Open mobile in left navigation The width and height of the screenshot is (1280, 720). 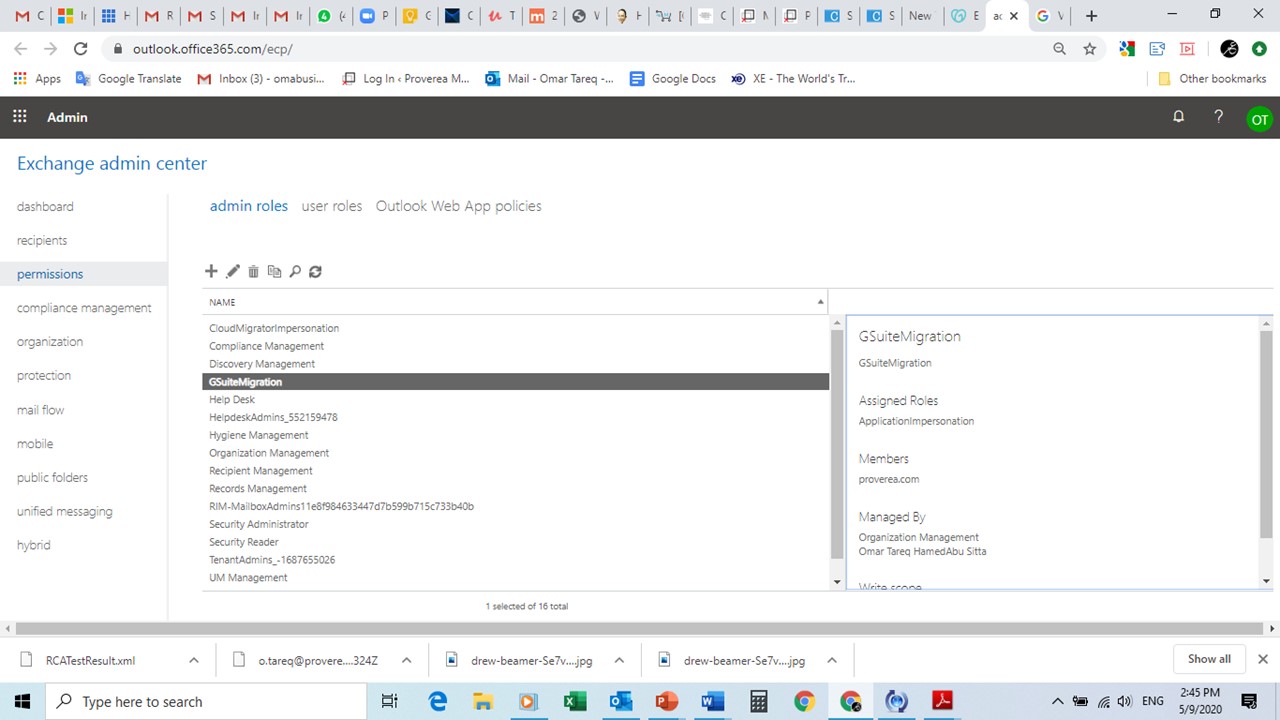(x=35, y=444)
